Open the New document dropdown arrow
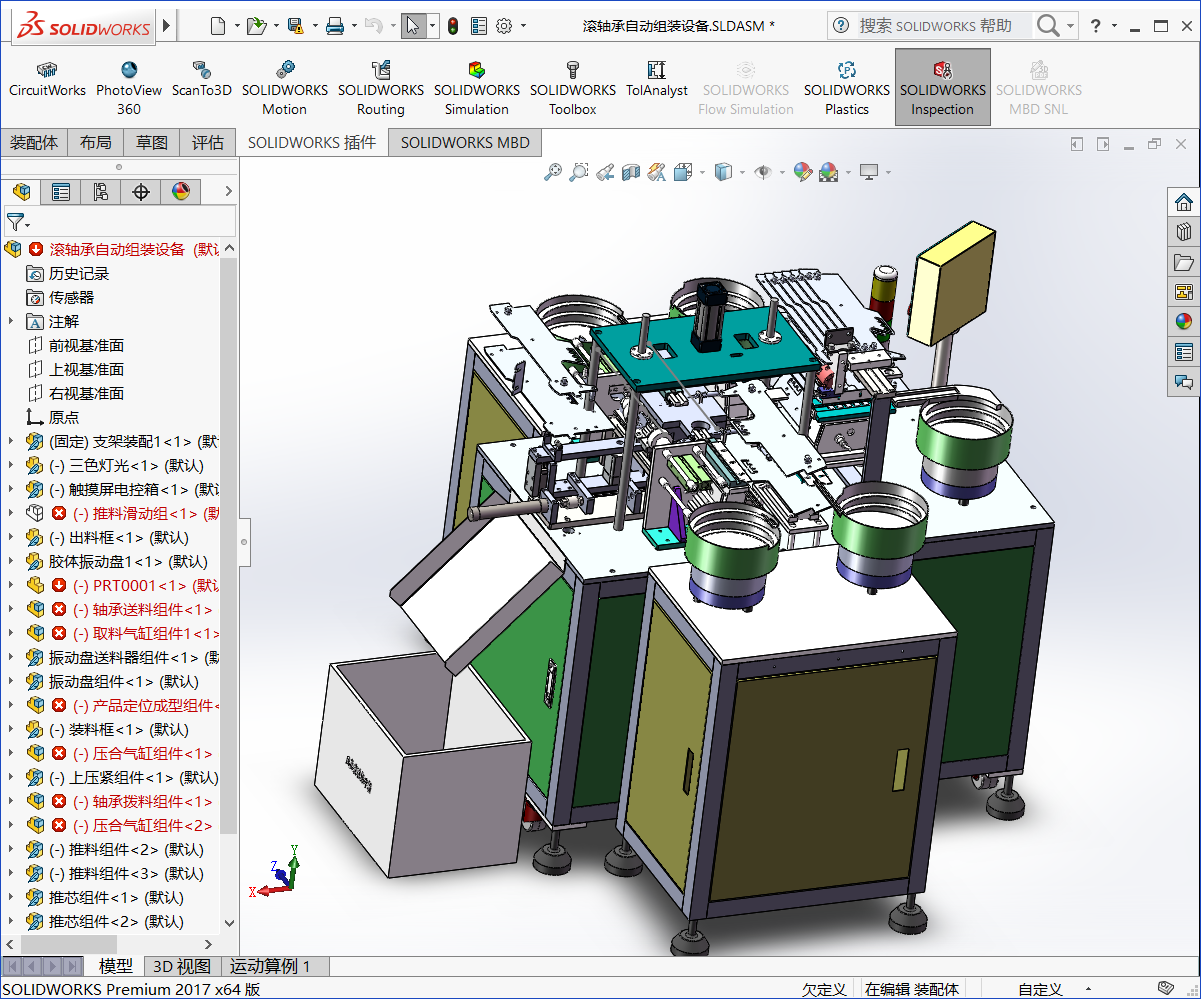1201x999 pixels. [236, 26]
